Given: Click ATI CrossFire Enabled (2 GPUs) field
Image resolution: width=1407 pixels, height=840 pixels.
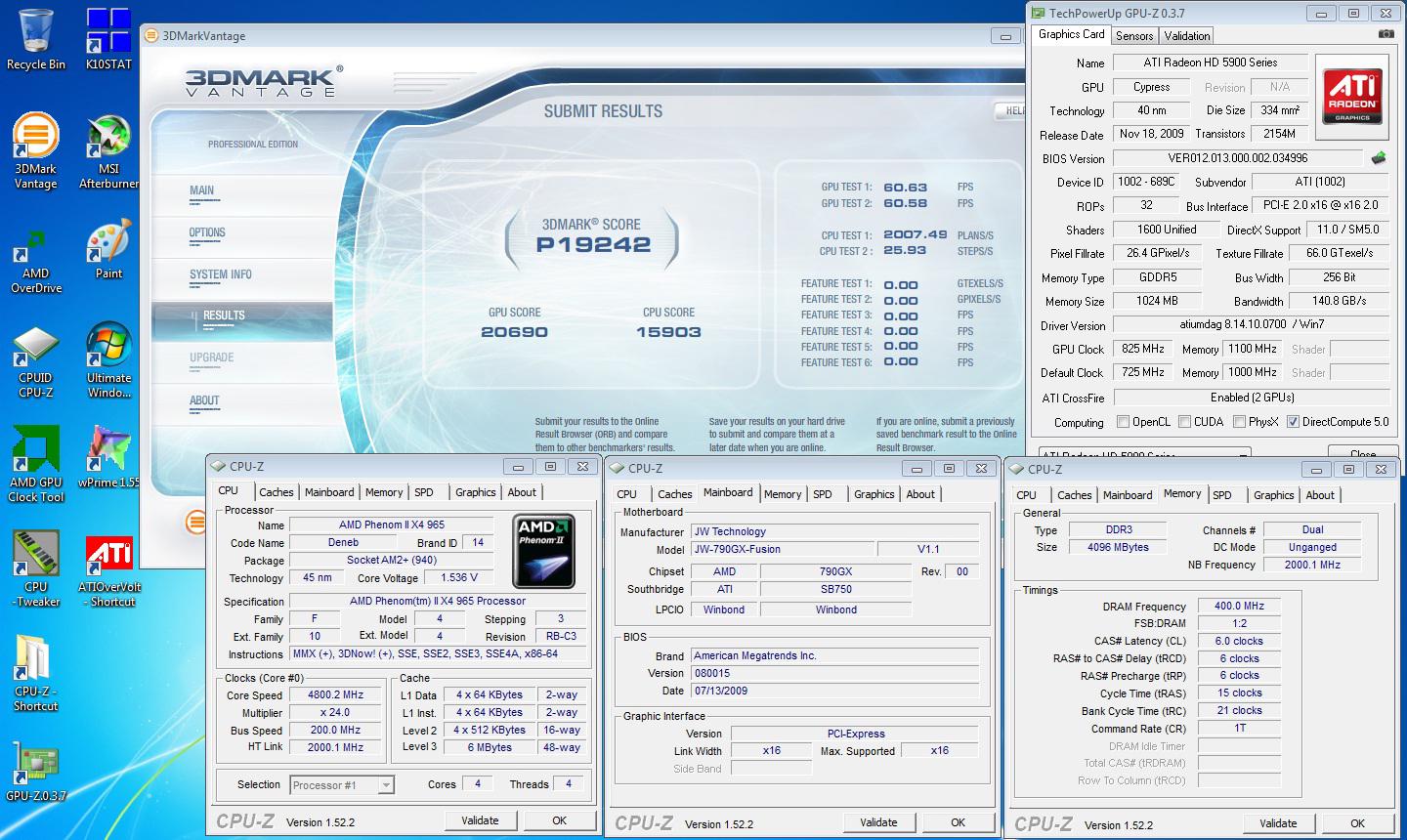Looking at the screenshot, I should (1251, 398).
